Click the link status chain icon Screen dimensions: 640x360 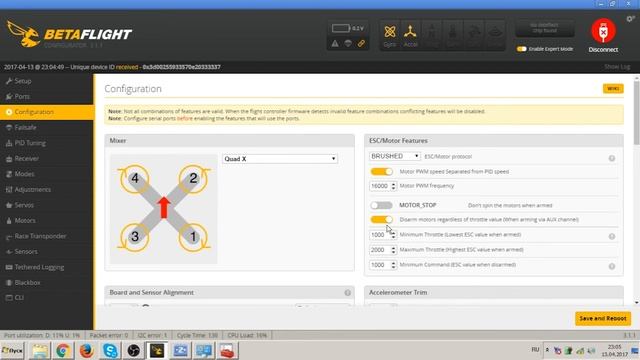[361, 43]
